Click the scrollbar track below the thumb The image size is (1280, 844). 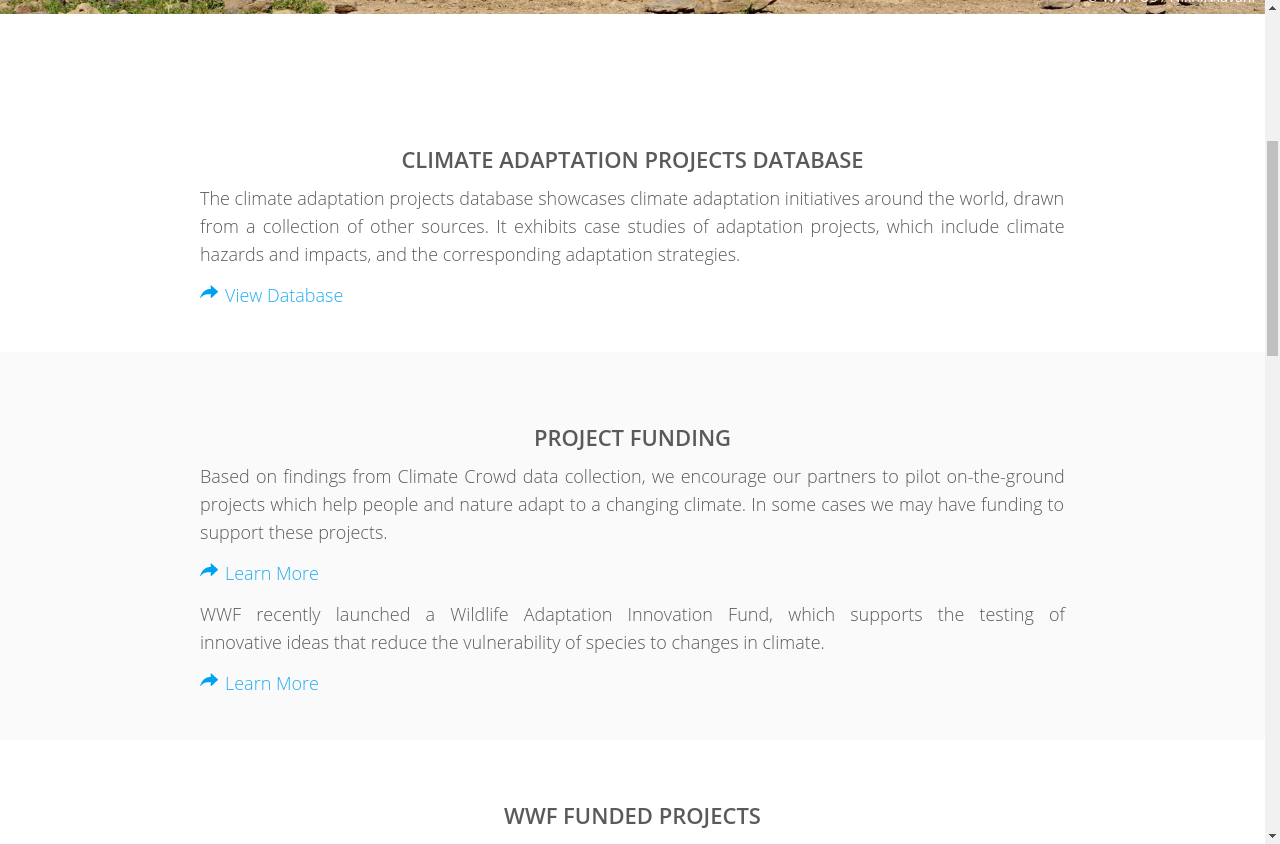(1272, 600)
